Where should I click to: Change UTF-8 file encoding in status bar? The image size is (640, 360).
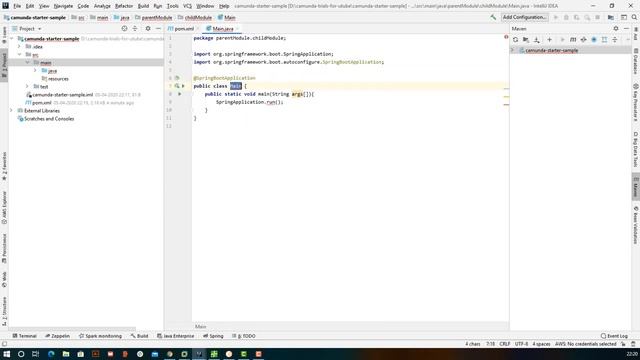pyautogui.click(x=521, y=344)
